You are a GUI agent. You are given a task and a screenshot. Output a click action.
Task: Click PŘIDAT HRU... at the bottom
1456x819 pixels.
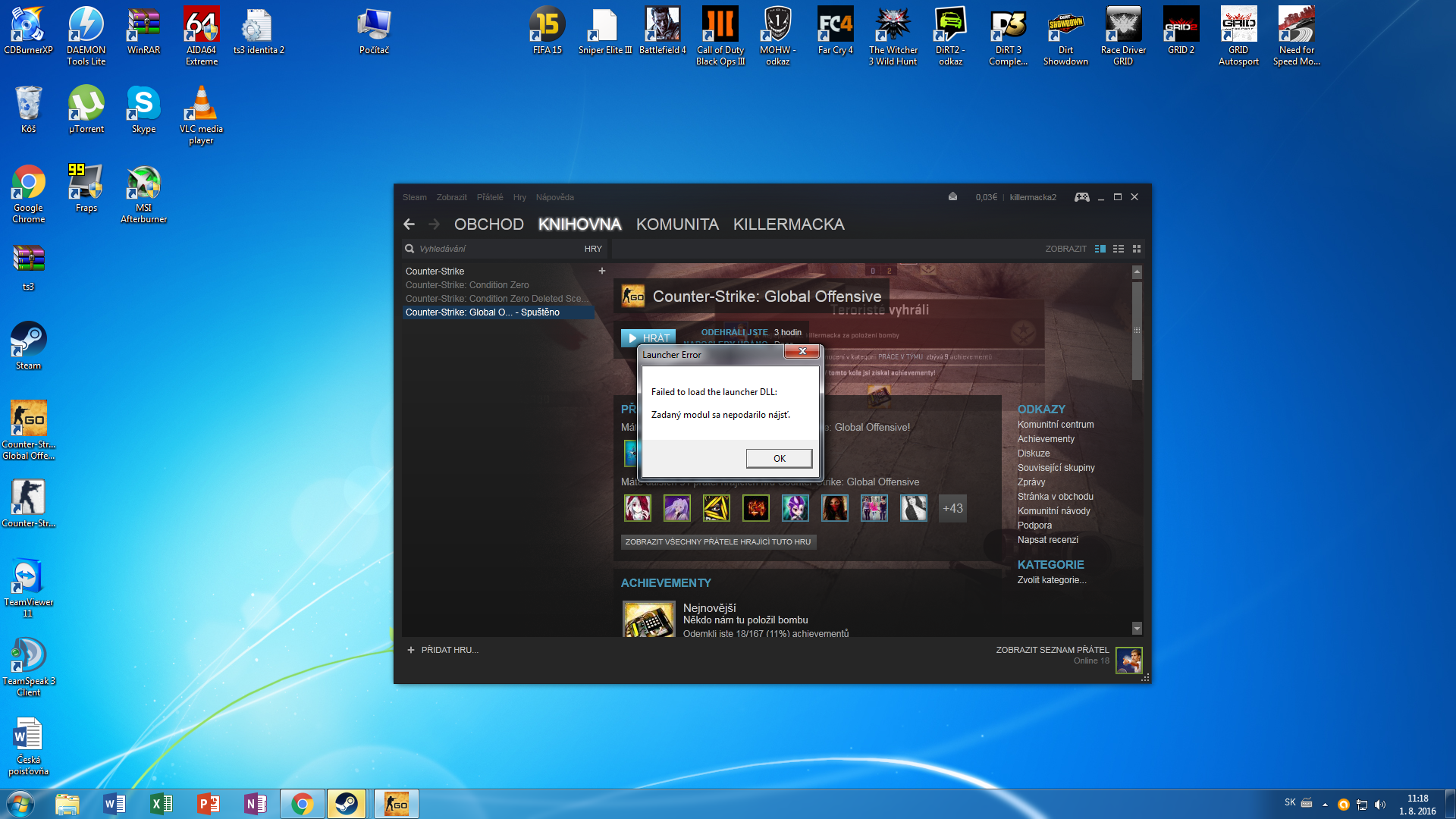pyautogui.click(x=443, y=650)
